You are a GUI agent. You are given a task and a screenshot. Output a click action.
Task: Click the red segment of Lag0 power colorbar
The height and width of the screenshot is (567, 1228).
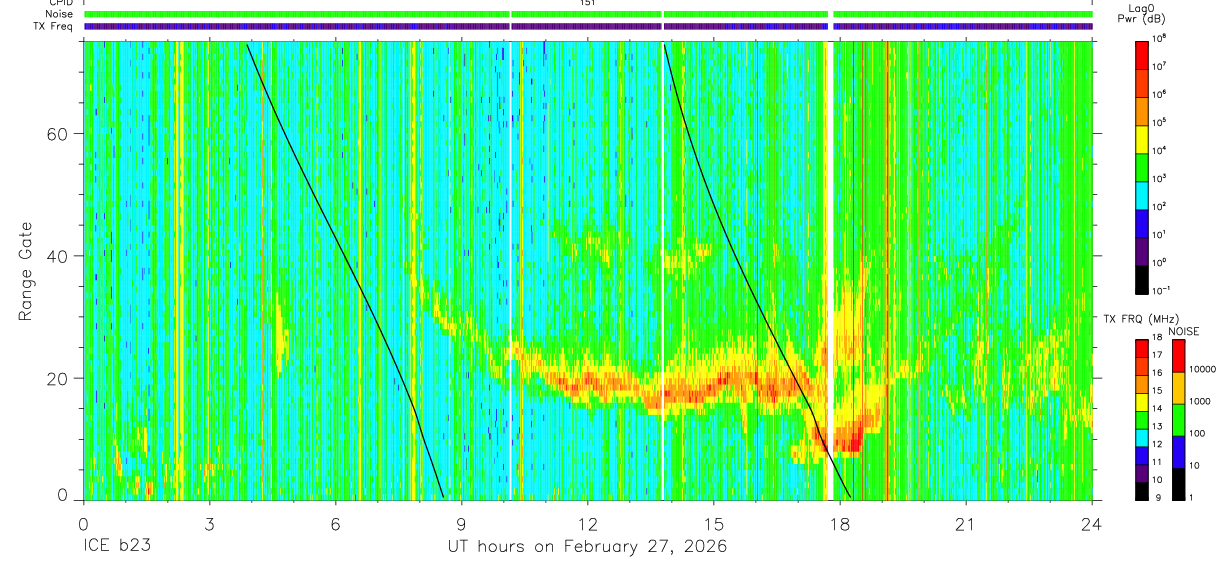click(1143, 53)
